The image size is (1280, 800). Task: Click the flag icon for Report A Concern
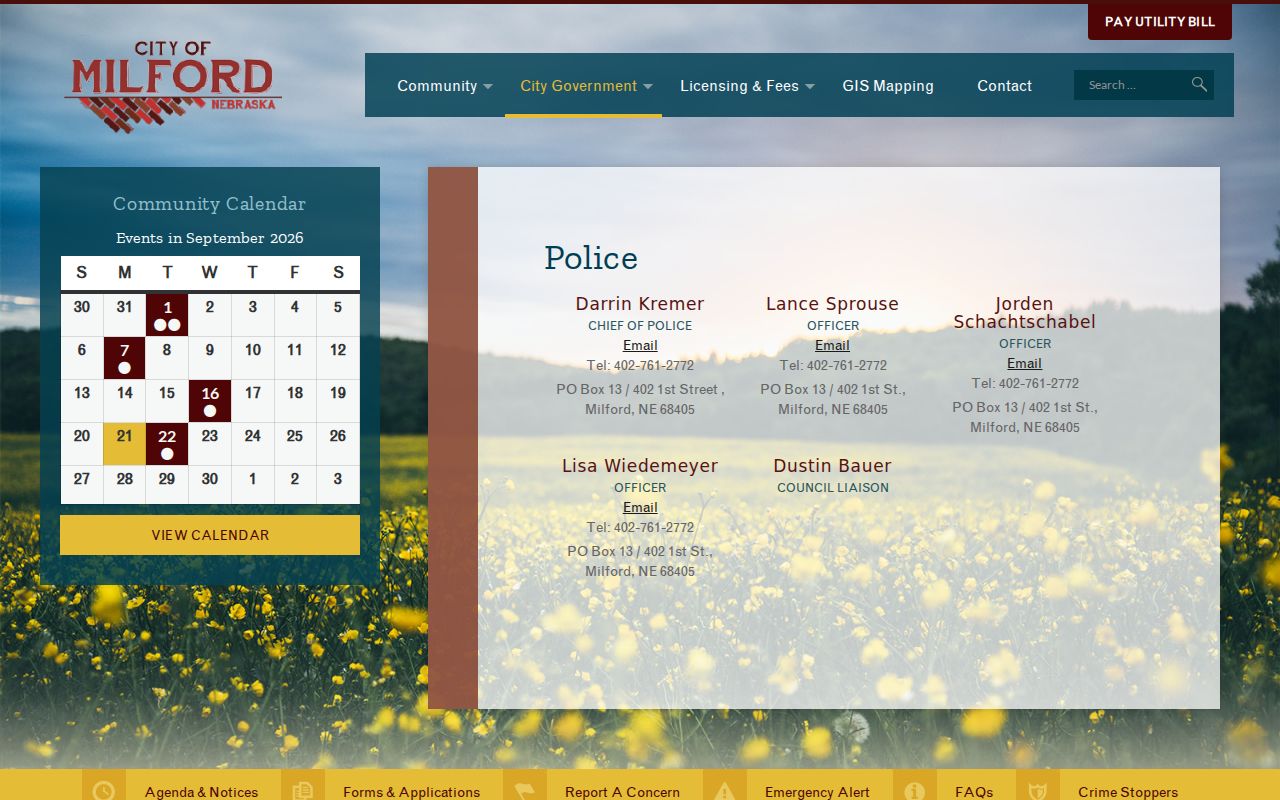point(524,790)
